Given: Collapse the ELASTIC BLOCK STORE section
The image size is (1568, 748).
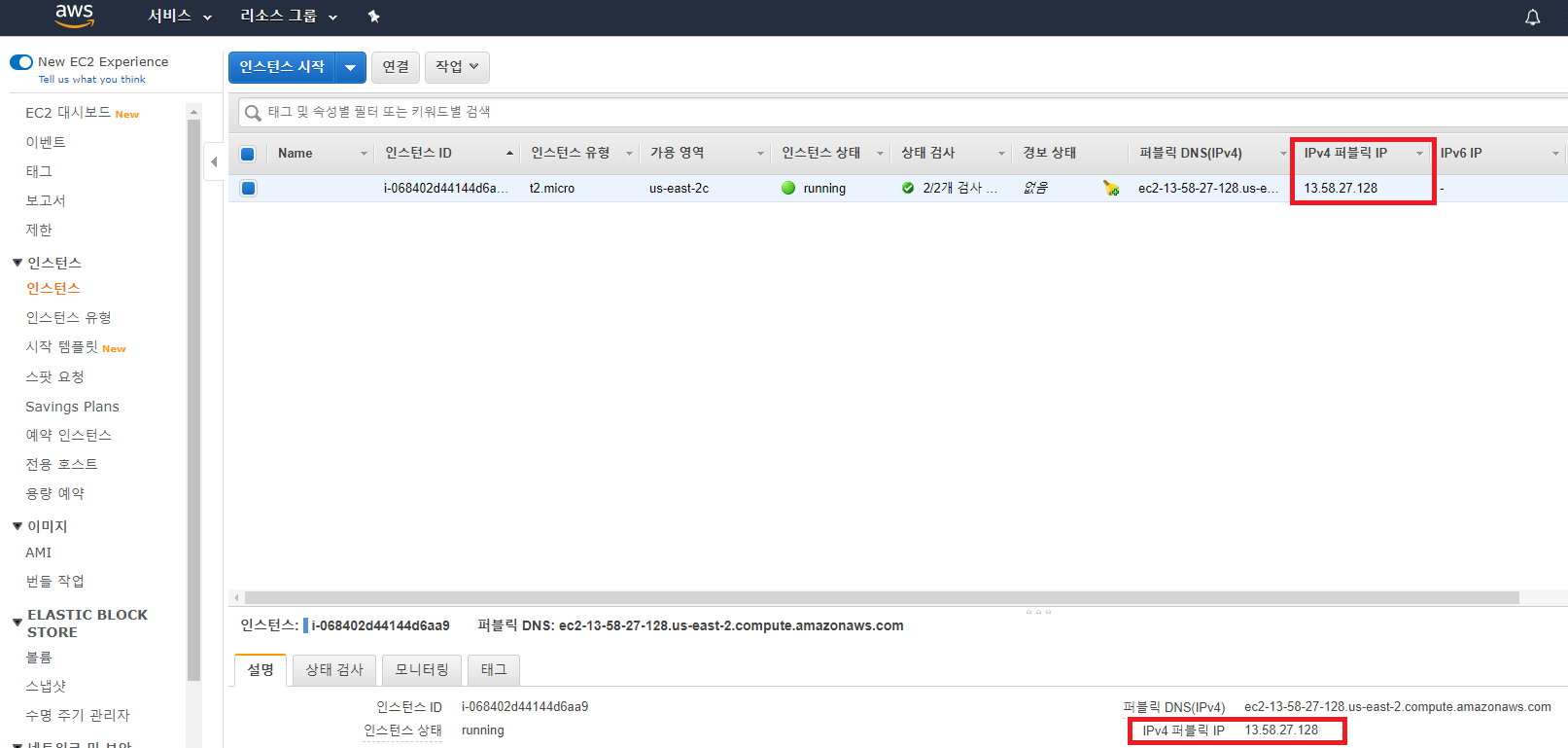Looking at the screenshot, I should click(17, 623).
